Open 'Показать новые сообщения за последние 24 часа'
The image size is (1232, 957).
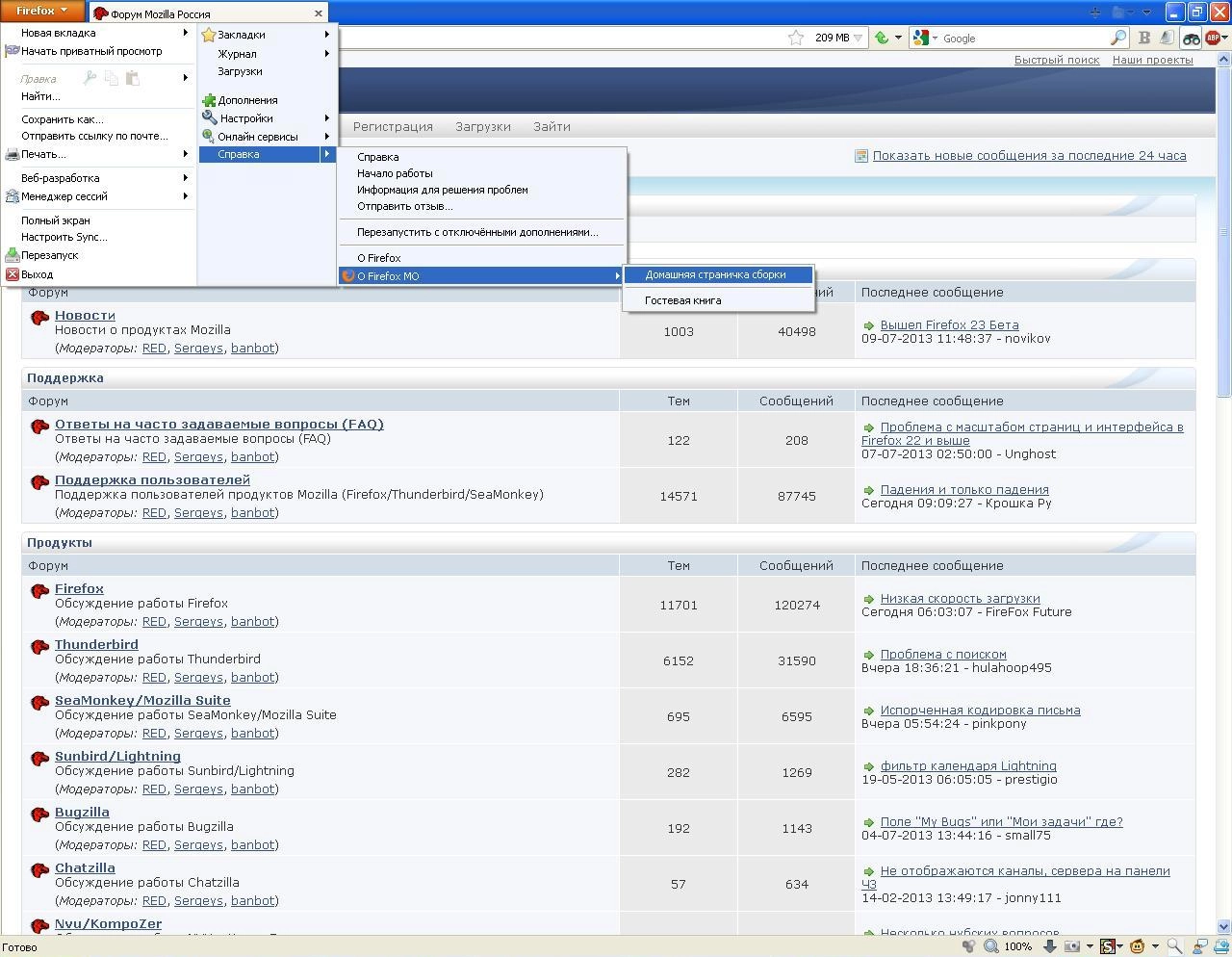(1029, 156)
